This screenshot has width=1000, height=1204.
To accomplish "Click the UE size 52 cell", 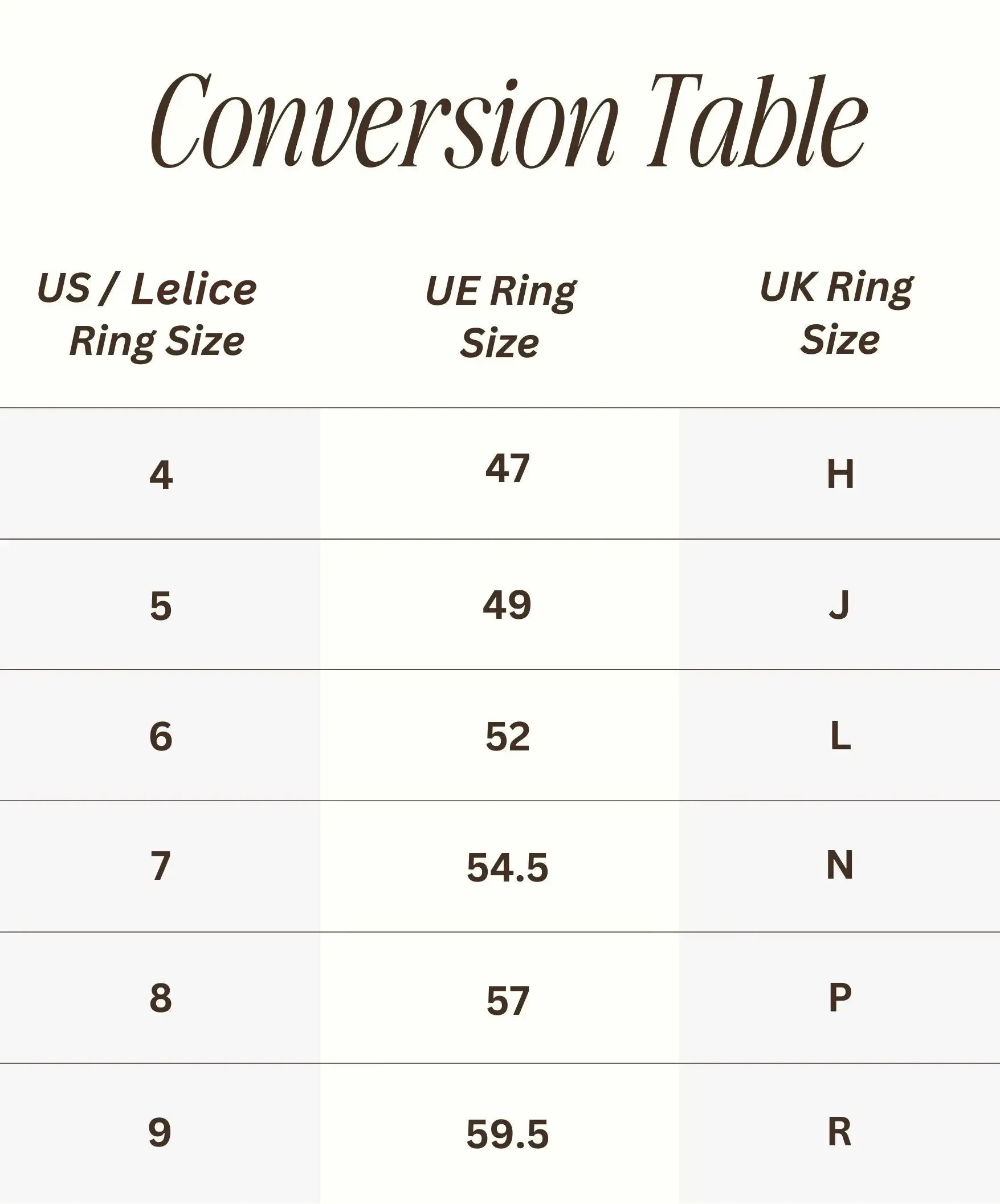I will (508, 736).
